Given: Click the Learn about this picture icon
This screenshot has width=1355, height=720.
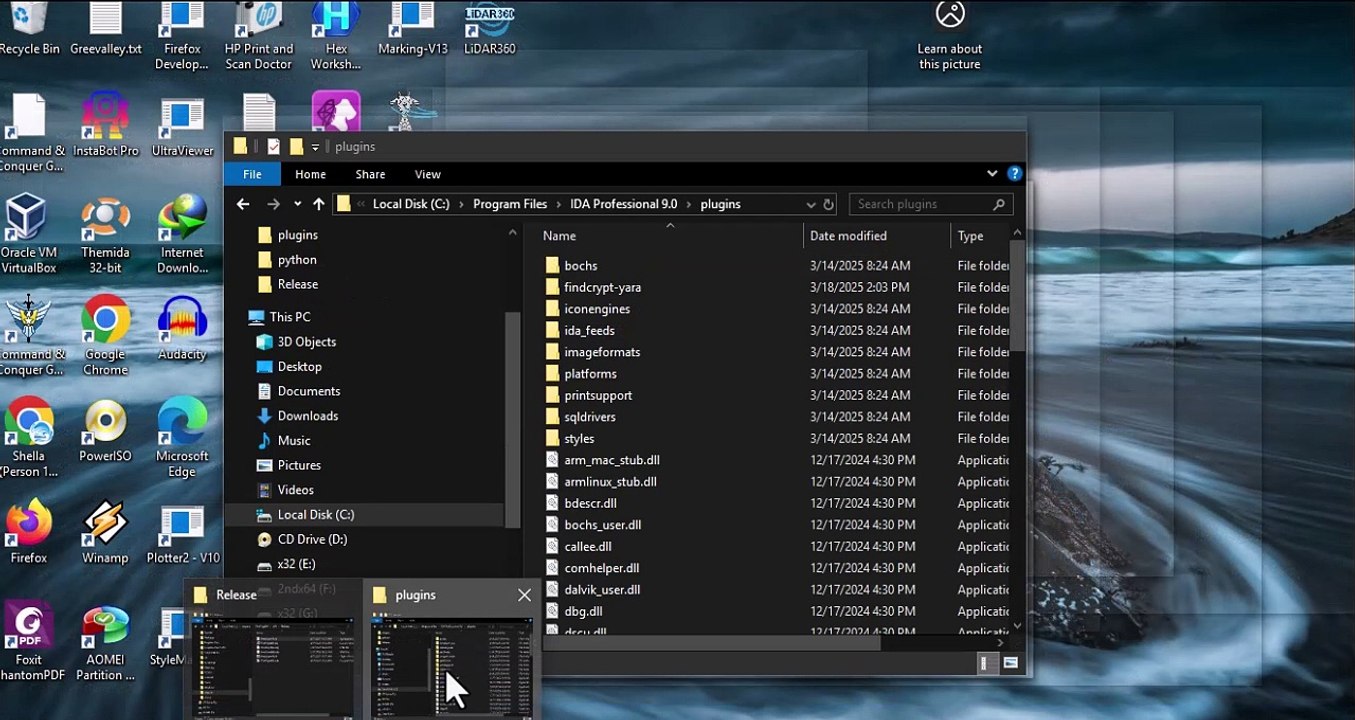Looking at the screenshot, I should click(950, 36).
